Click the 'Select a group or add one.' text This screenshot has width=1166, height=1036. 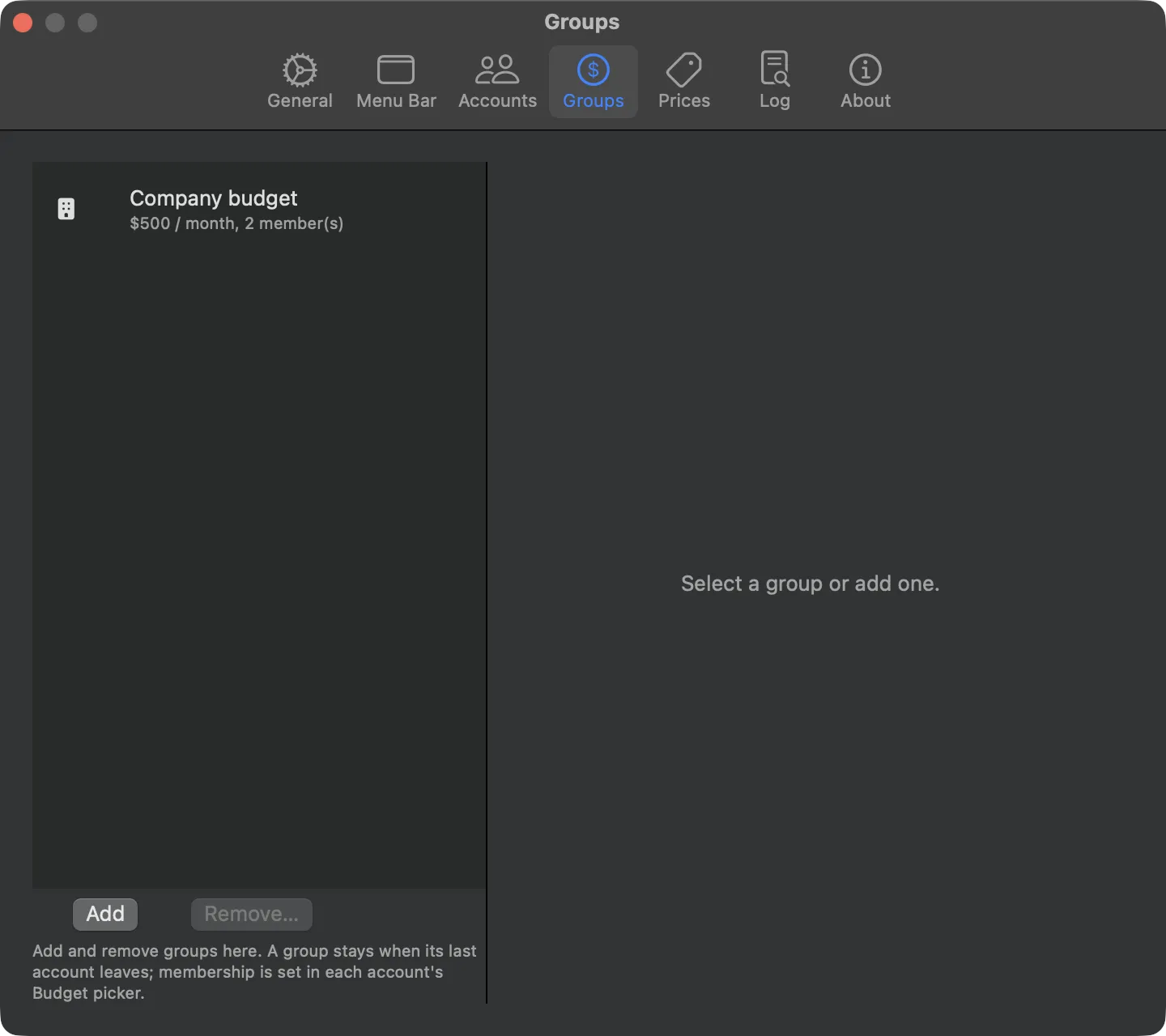point(810,584)
